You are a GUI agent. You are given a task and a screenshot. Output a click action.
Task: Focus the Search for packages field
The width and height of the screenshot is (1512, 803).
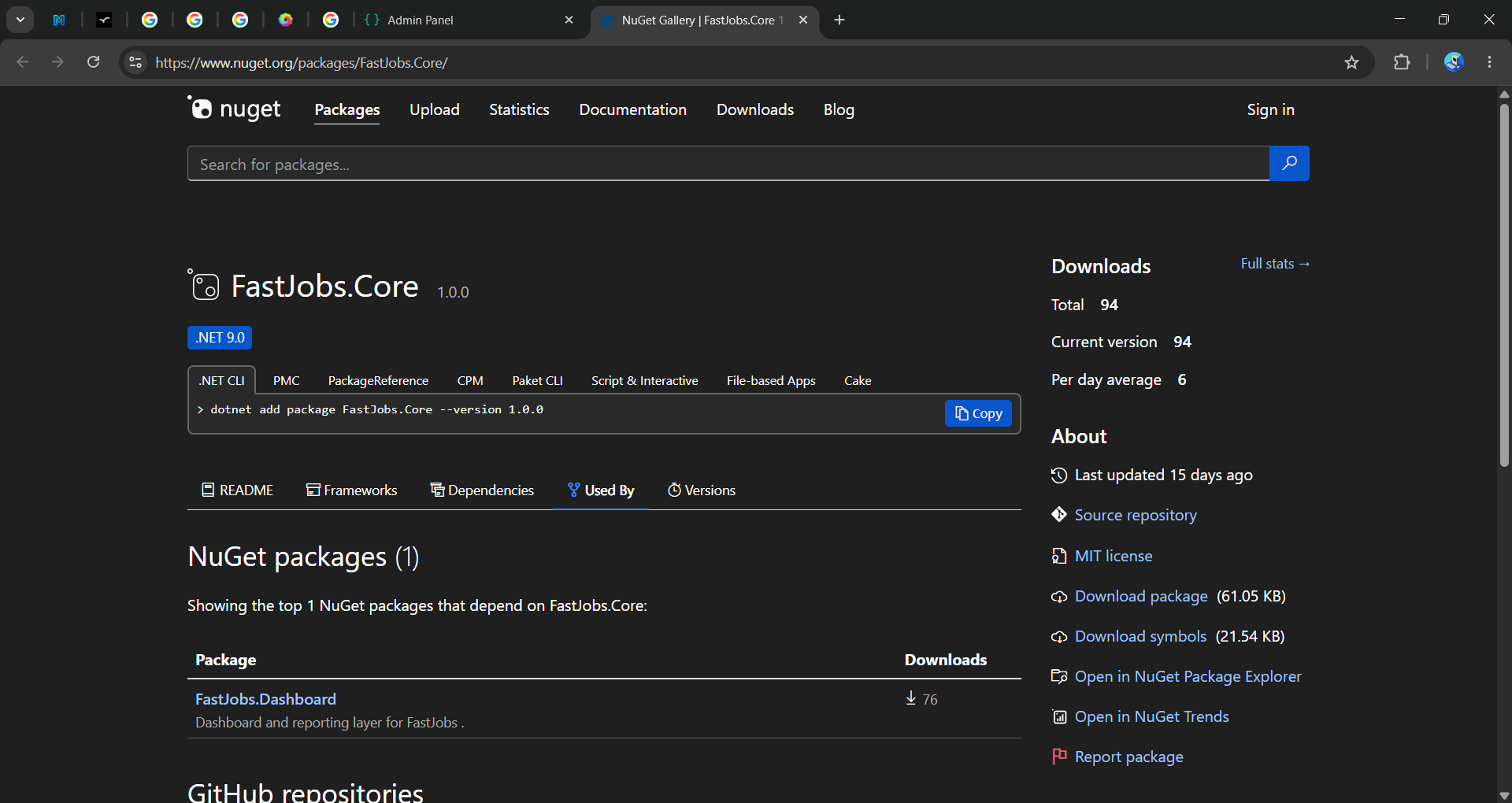click(728, 164)
